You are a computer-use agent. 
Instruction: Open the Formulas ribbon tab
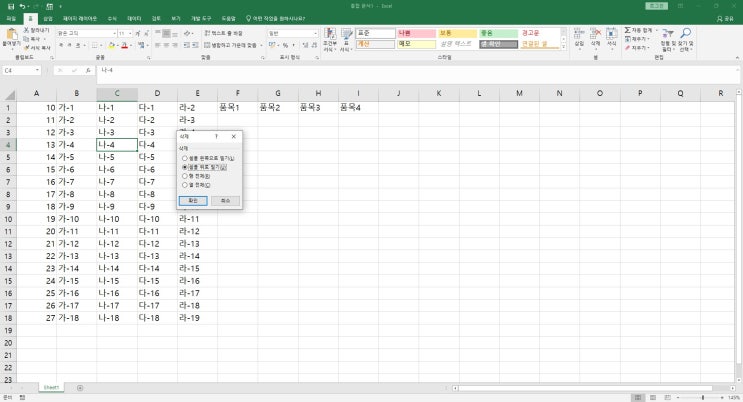pyautogui.click(x=112, y=18)
